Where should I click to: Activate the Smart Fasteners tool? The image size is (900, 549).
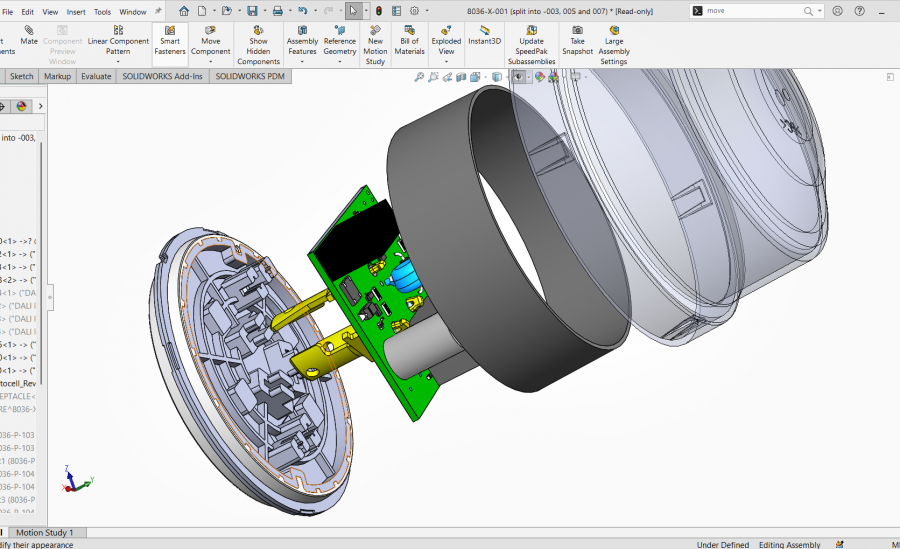click(x=170, y=40)
